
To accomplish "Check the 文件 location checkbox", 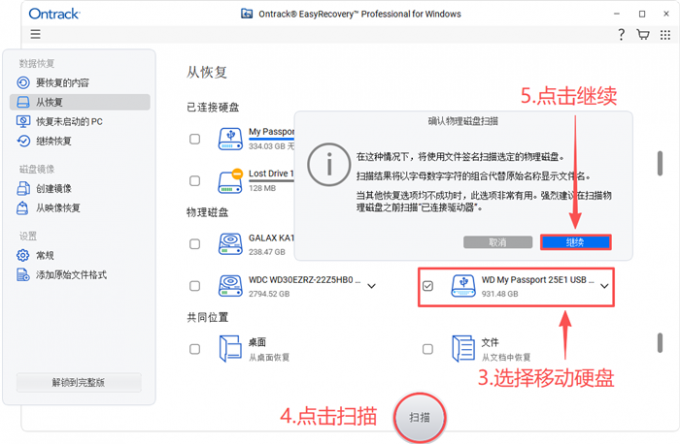I will tap(428, 349).
